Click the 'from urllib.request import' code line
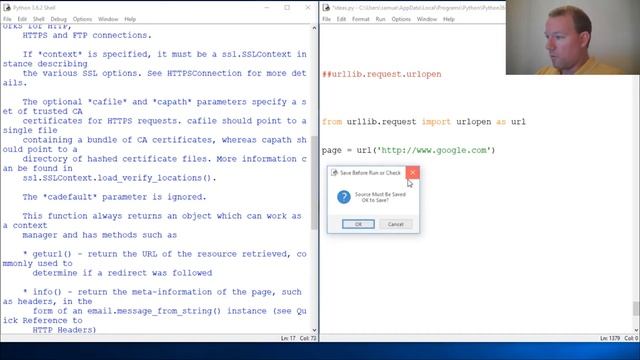The height and width of the screenshot is (360, 640). (424, 122)
